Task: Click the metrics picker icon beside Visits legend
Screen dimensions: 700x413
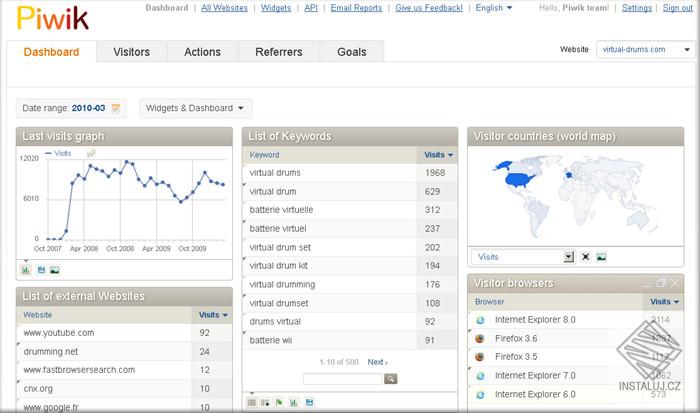Action: click(91, 153)
